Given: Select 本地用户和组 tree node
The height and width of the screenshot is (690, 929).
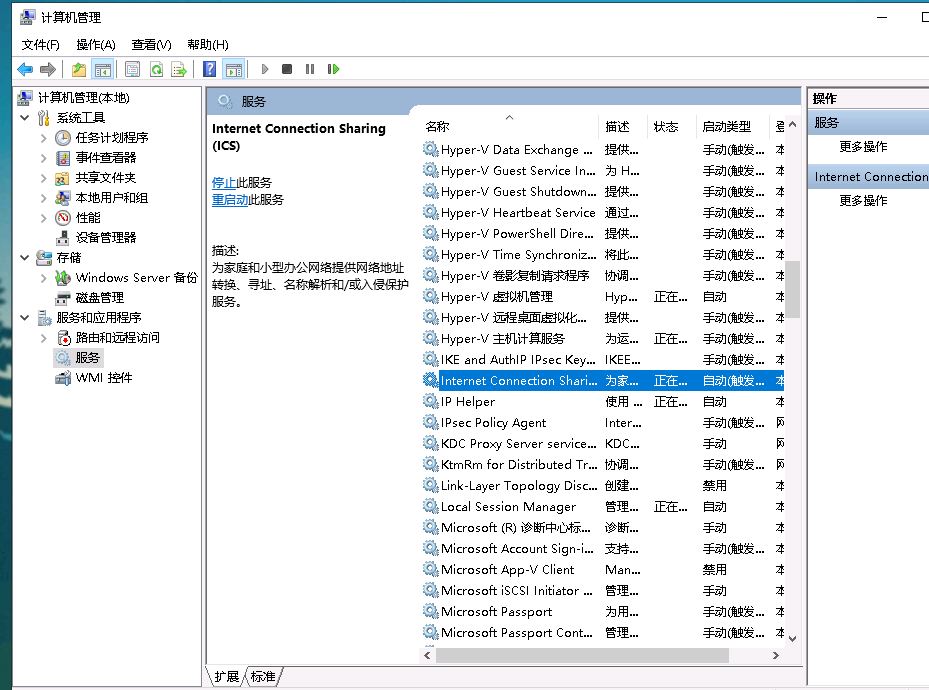Looking at the screenshot, I should pos(112,198).
